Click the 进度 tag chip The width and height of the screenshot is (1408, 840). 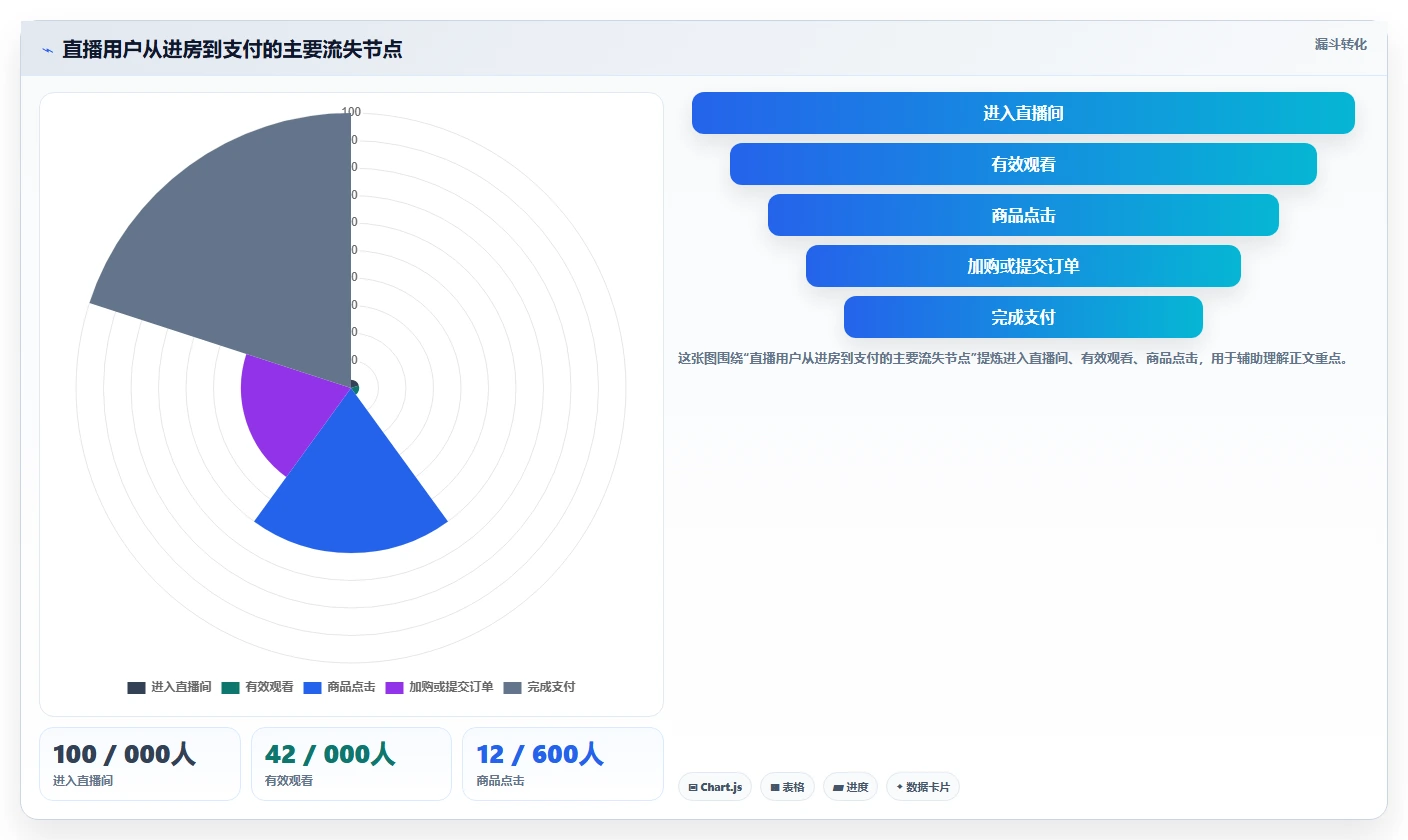(850, 787)
